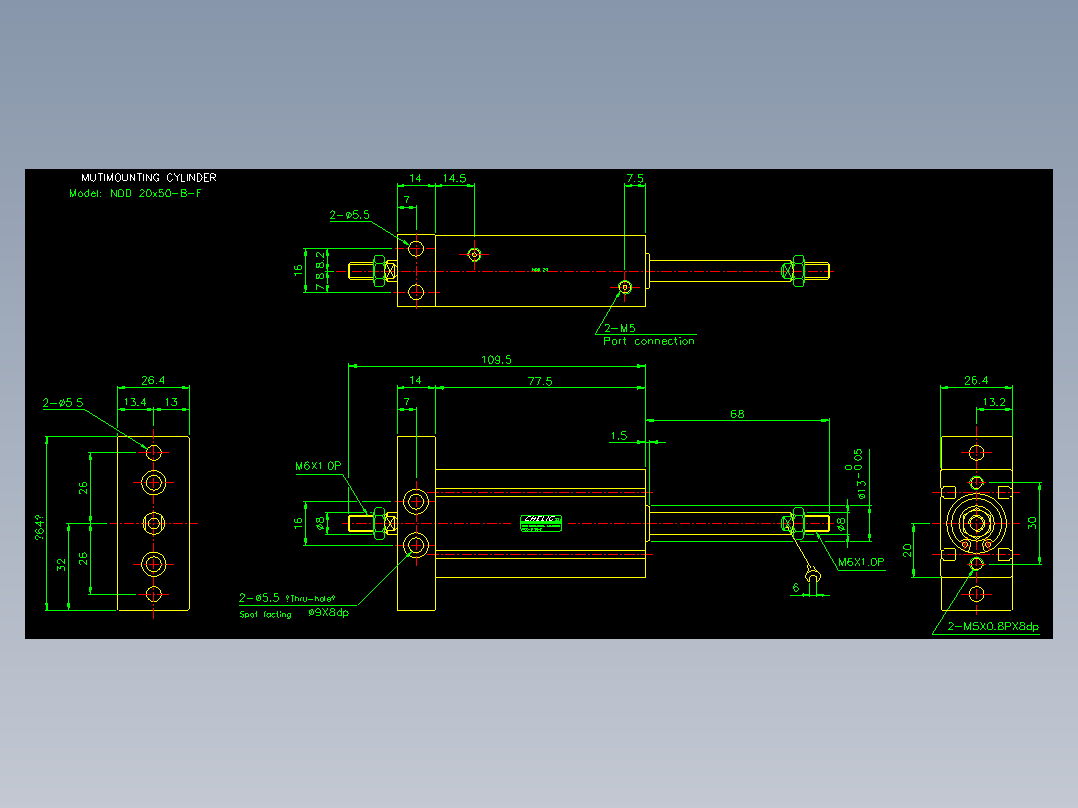Select the 6 dimension near wrench flat
The width and height of the screenshot is (1078, 808).
796,588
